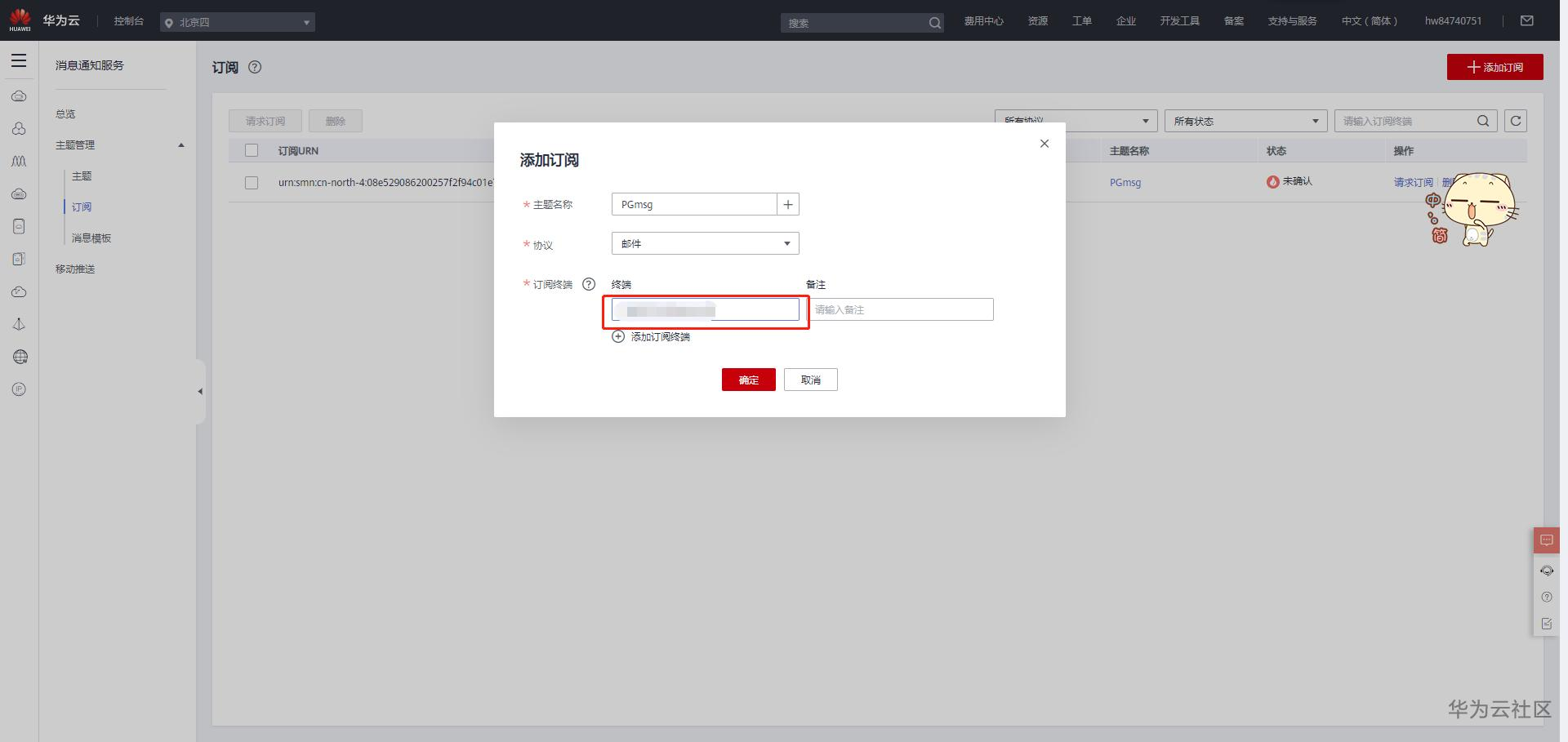Select 订阅 in the sidebar
Image resolution: width=1568 pixels, height=742 pixels.
[82, 207]
